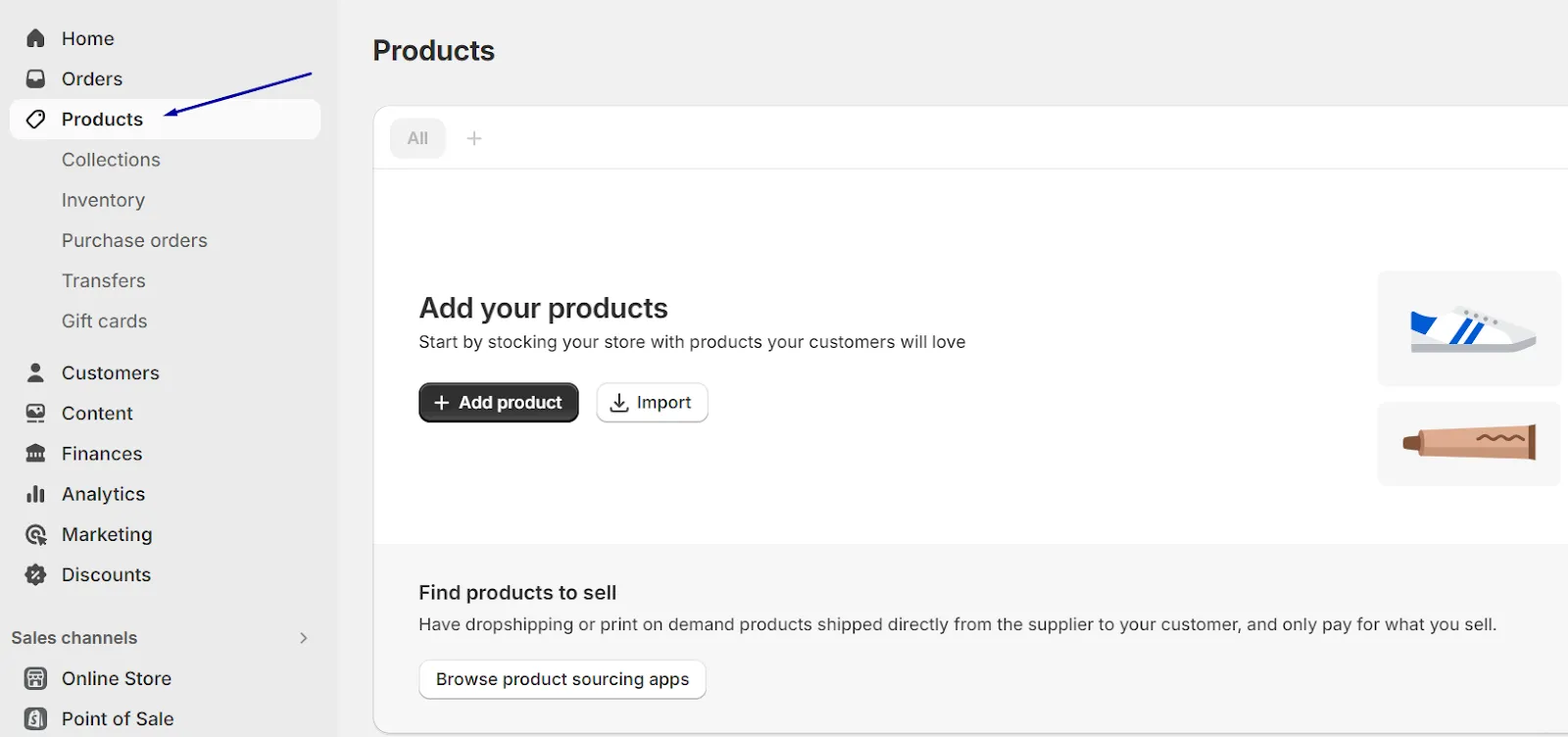Image resolution: width=1568 pixels, height=737 pixels.
Task: Open Transfers in the sidebar
Action: 103,280
